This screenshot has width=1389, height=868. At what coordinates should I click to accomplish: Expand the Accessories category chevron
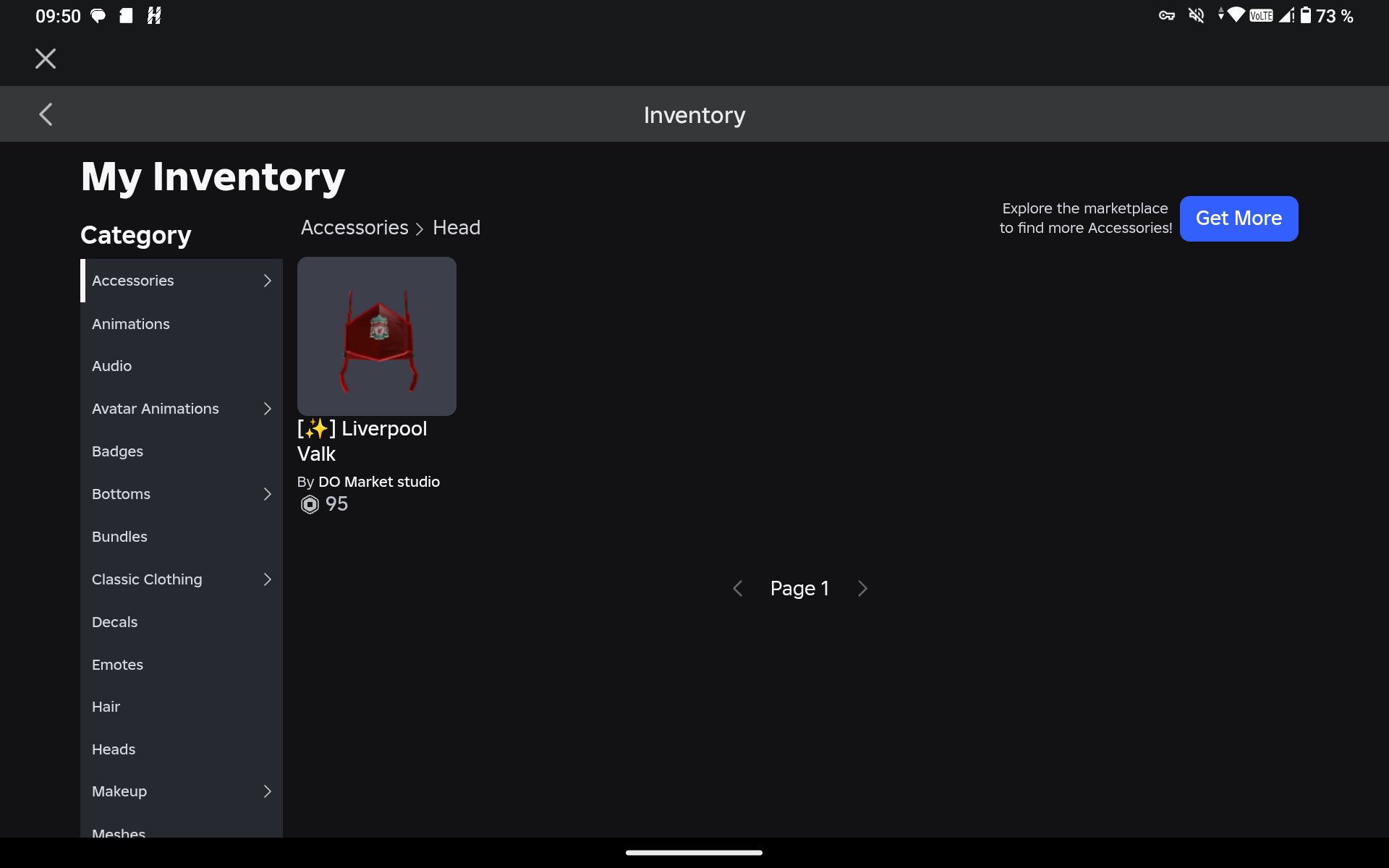point(267,281)
